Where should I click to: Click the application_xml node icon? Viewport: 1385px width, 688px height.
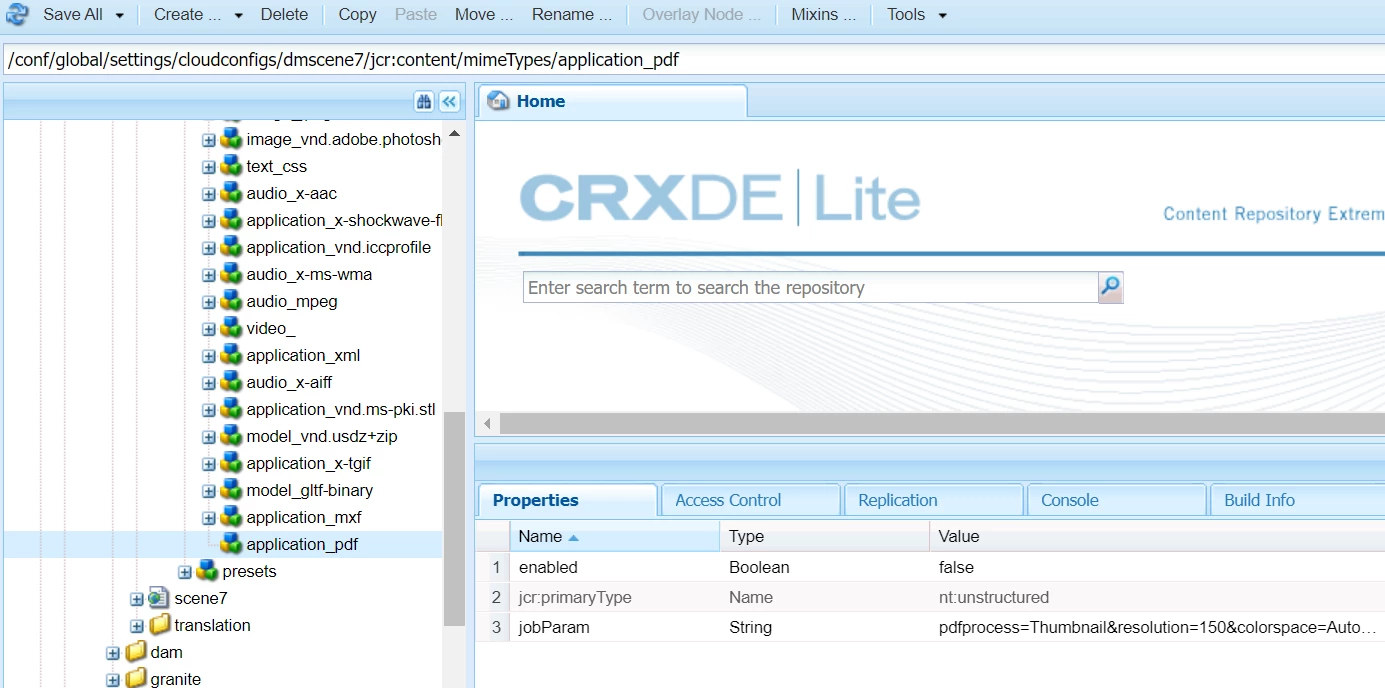coord(231,355)
